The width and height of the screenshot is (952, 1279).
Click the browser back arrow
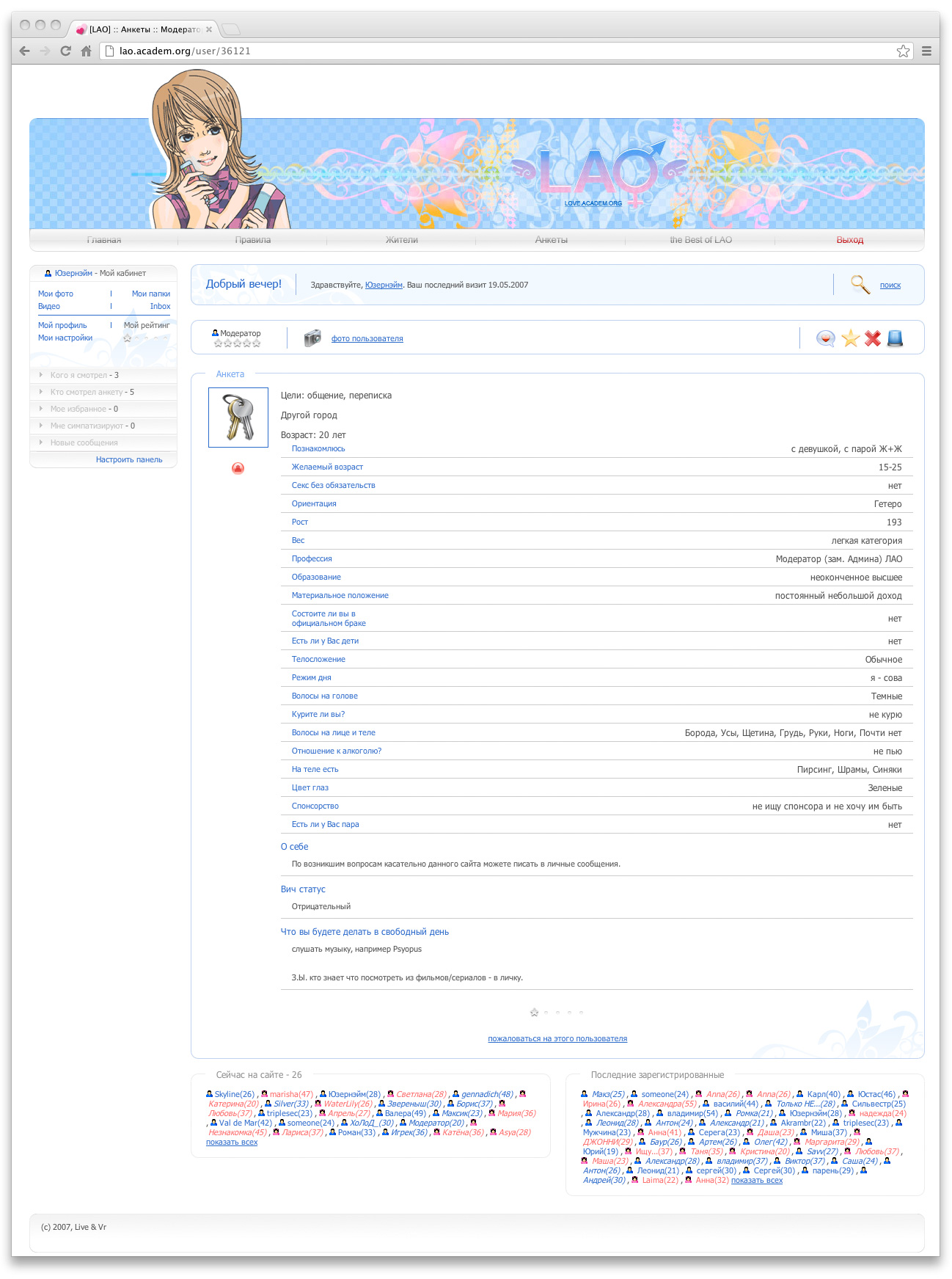click(24, 51)
